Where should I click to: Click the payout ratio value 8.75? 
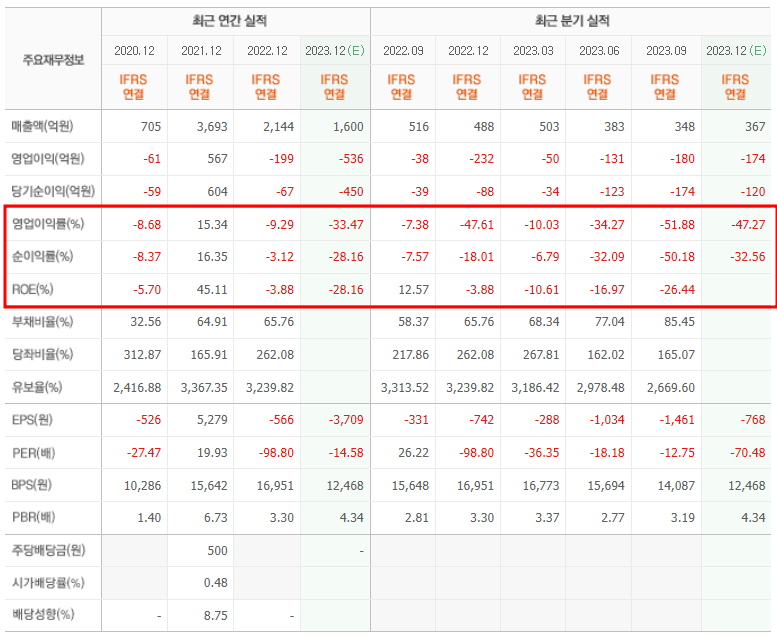point(216,616)
